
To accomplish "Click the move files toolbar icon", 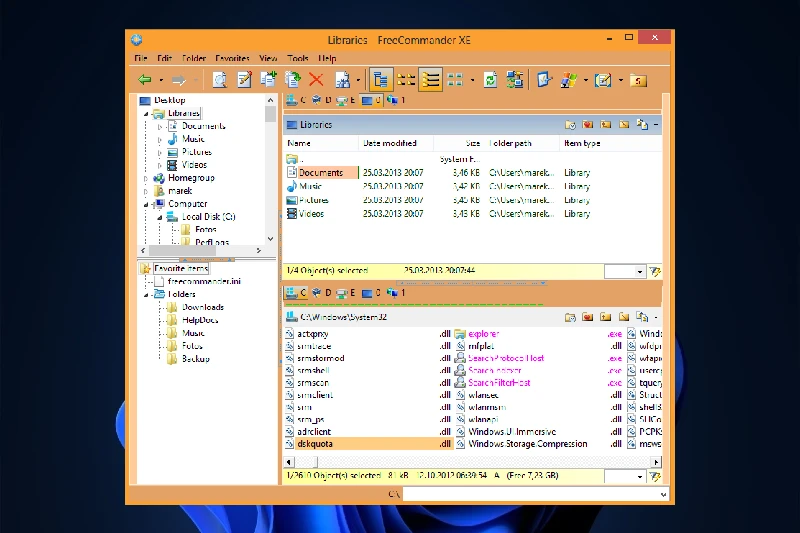I will coord(293,80).
